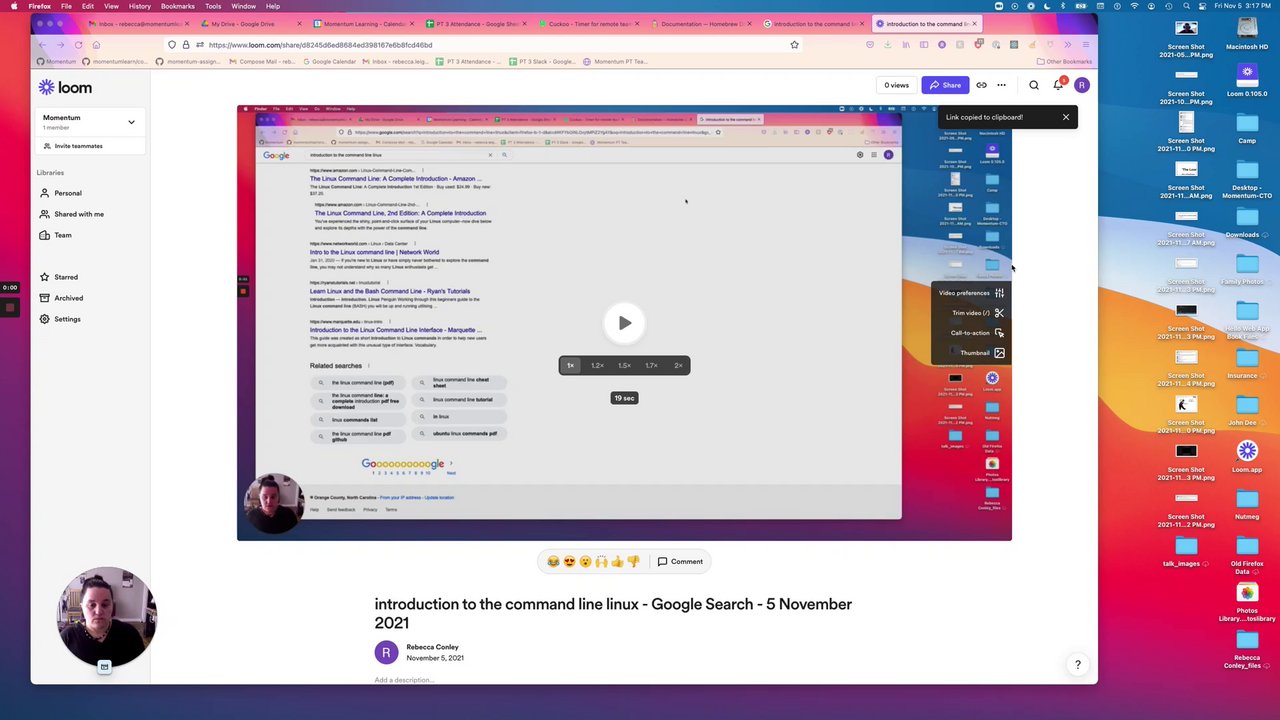Set playback speed to 1.7x
This screenshot has width=1280, height=720.
coord(651,366)
